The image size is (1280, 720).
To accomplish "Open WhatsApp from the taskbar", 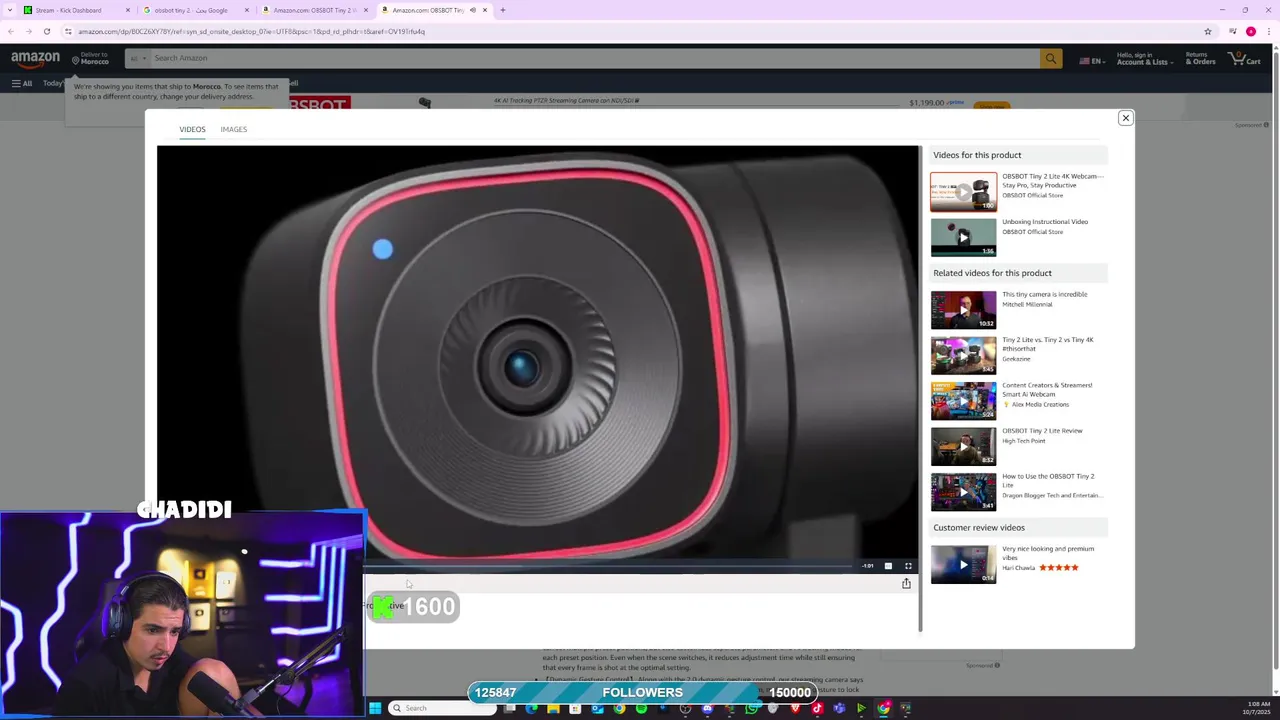I will [752, 708].
